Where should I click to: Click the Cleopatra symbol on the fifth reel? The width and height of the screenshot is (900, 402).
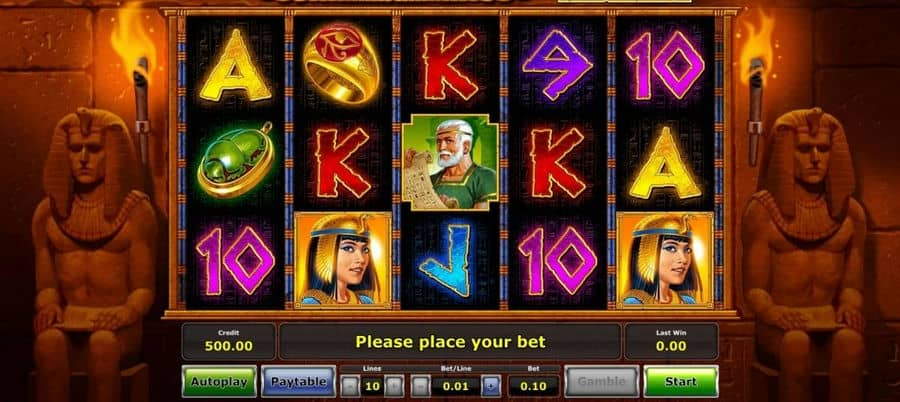tap(665, 260)
